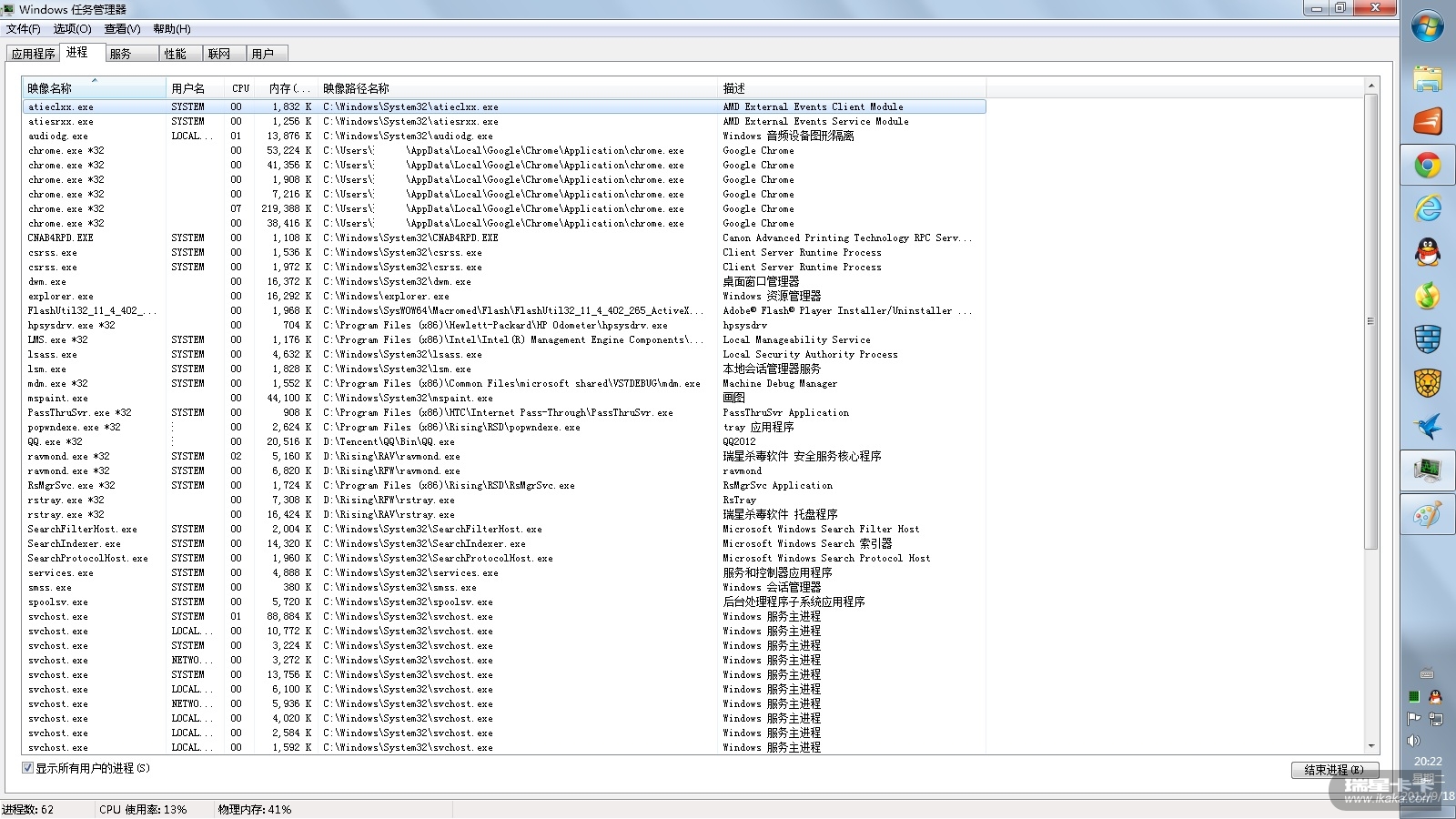Viewport: 1456px width, 819px height.
Task: Select the svchost.exe row using 88,884 K
Action: [504, 616]
